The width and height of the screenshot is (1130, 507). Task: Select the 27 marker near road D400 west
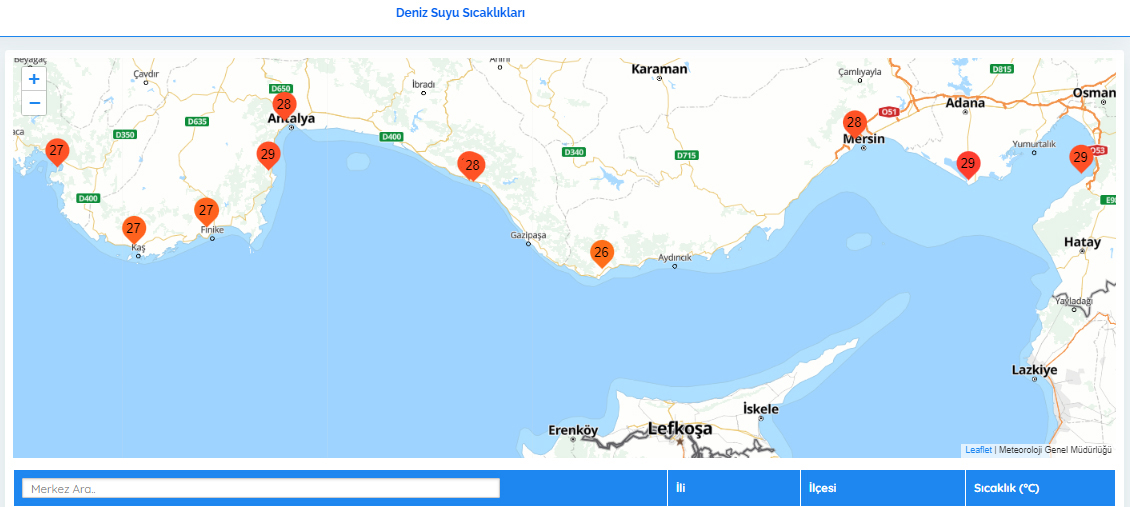pyautogui.click(x=57, y=153)
